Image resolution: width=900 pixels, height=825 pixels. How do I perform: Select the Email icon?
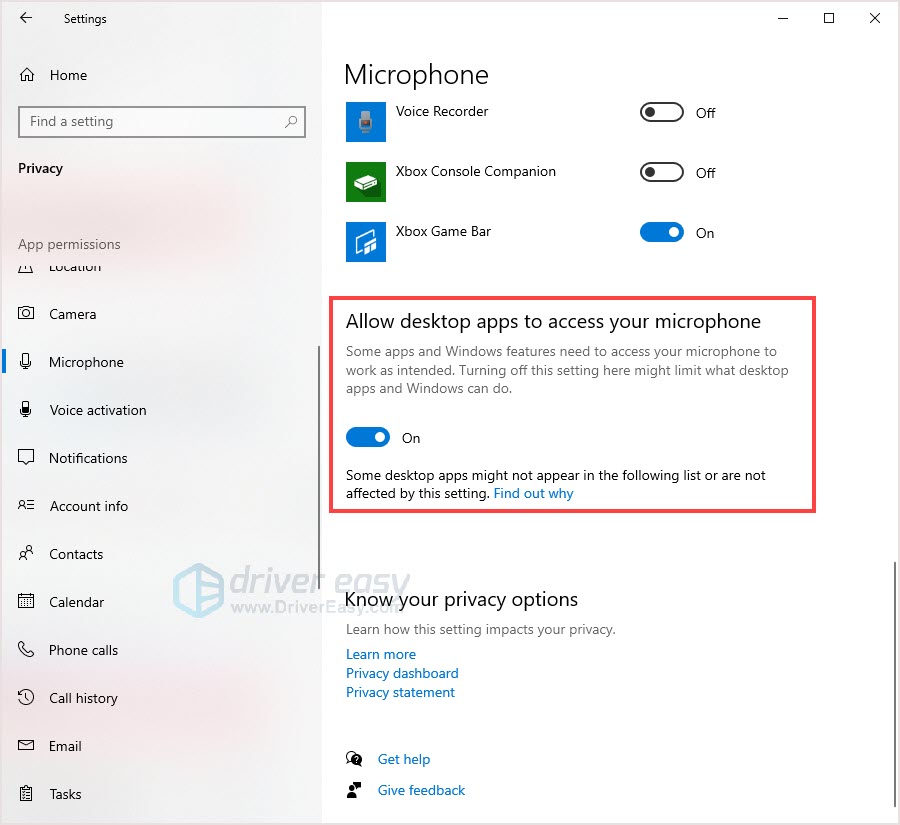[26, 745]
